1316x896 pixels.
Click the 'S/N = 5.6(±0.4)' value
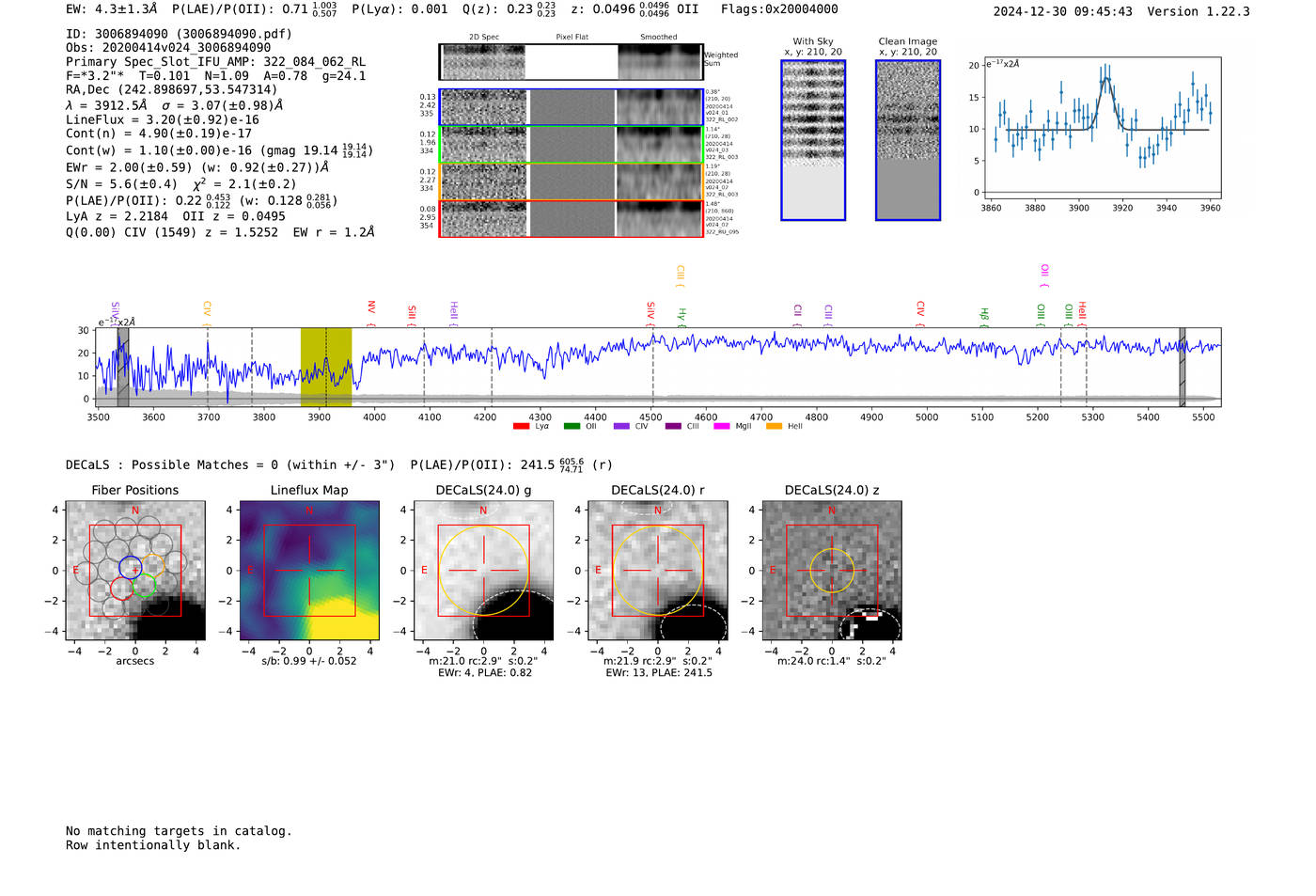[x=121, y=184]
